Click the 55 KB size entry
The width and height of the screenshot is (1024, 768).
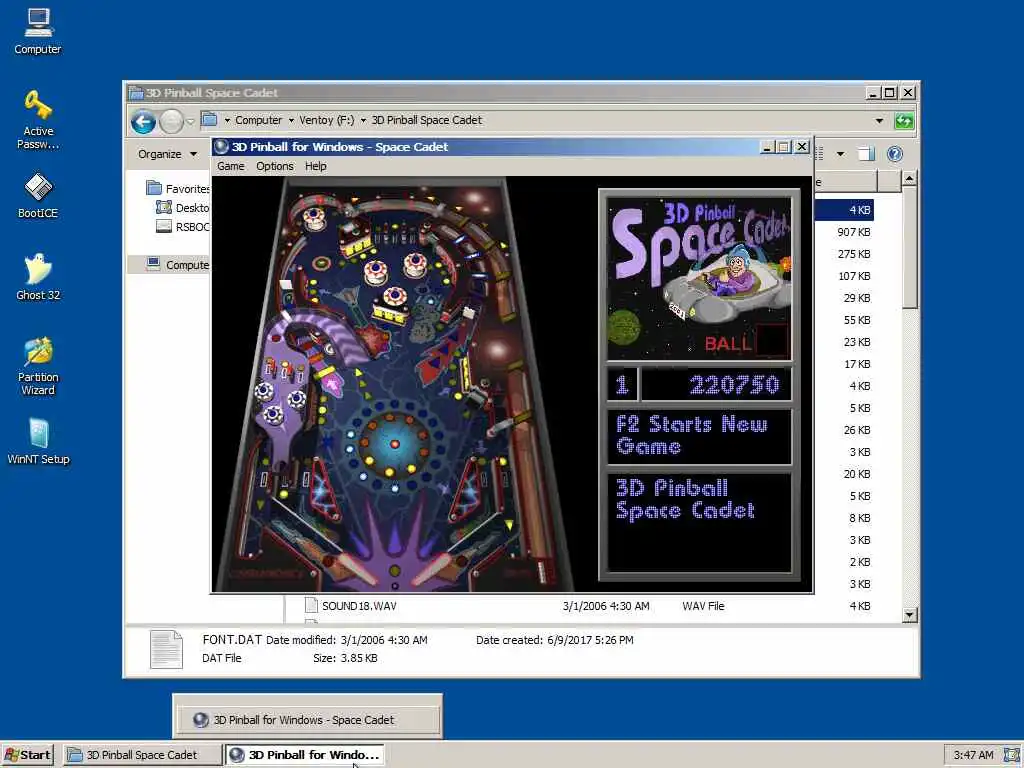[x=857, y=320]
